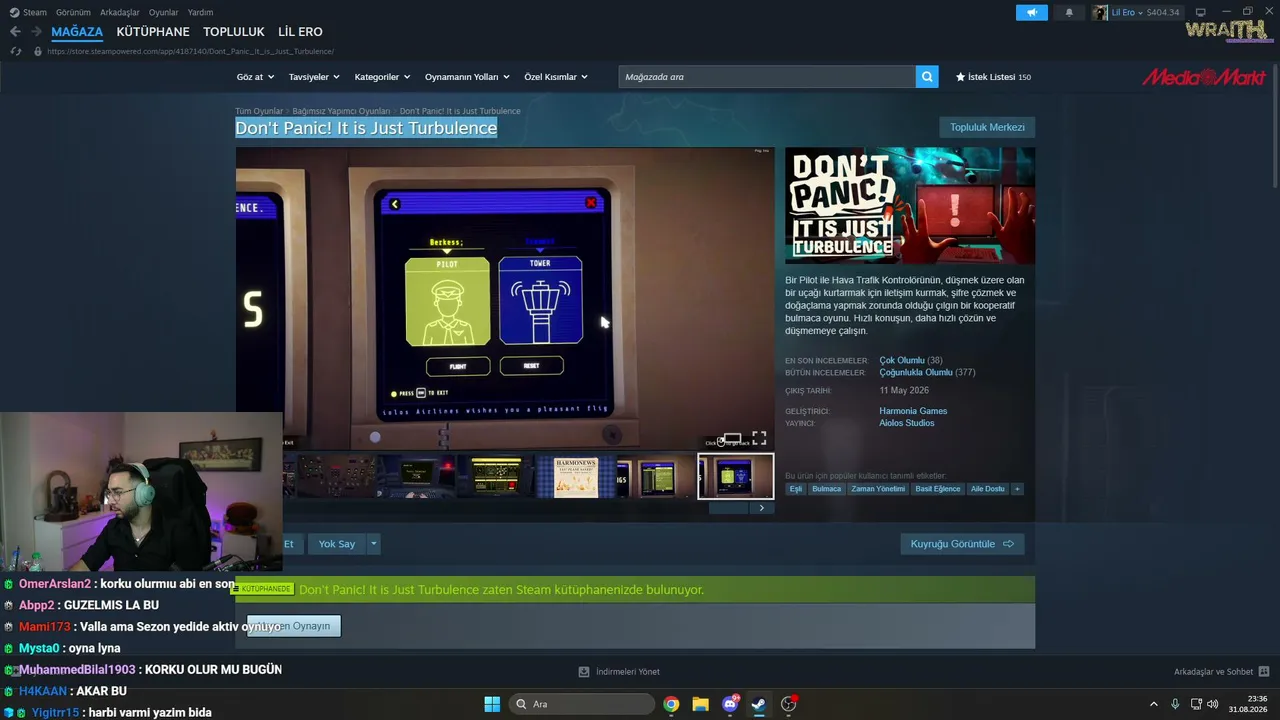
Task: Click the Çok Olumlu recent reviews link
Action: tap(902, 360)
